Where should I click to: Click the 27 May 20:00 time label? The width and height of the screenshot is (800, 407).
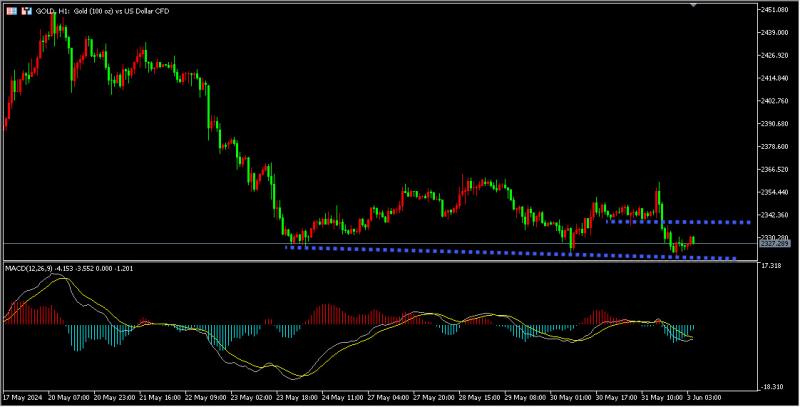click(x=434, y=397)
